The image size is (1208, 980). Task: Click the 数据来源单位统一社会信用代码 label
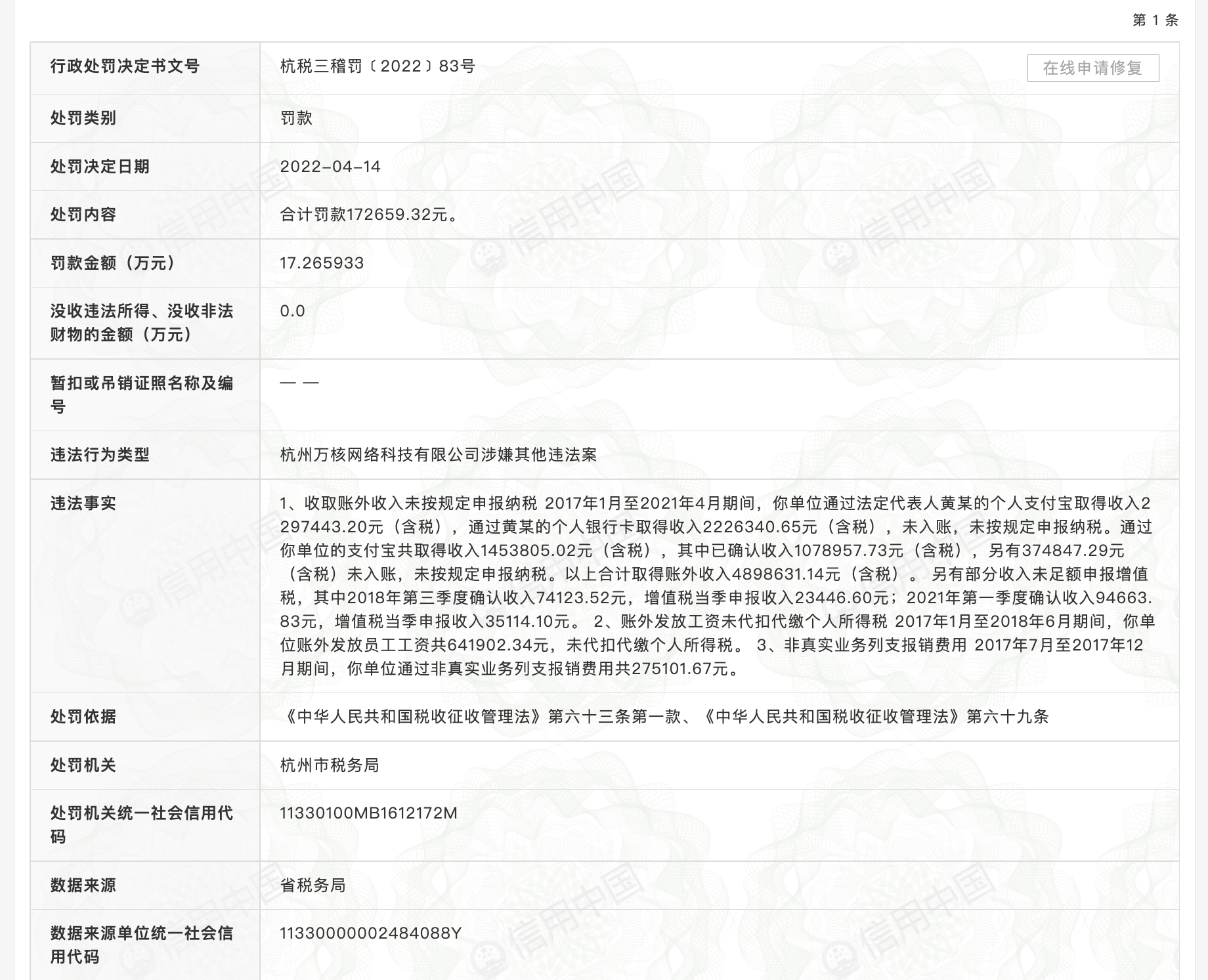point(142,945)
